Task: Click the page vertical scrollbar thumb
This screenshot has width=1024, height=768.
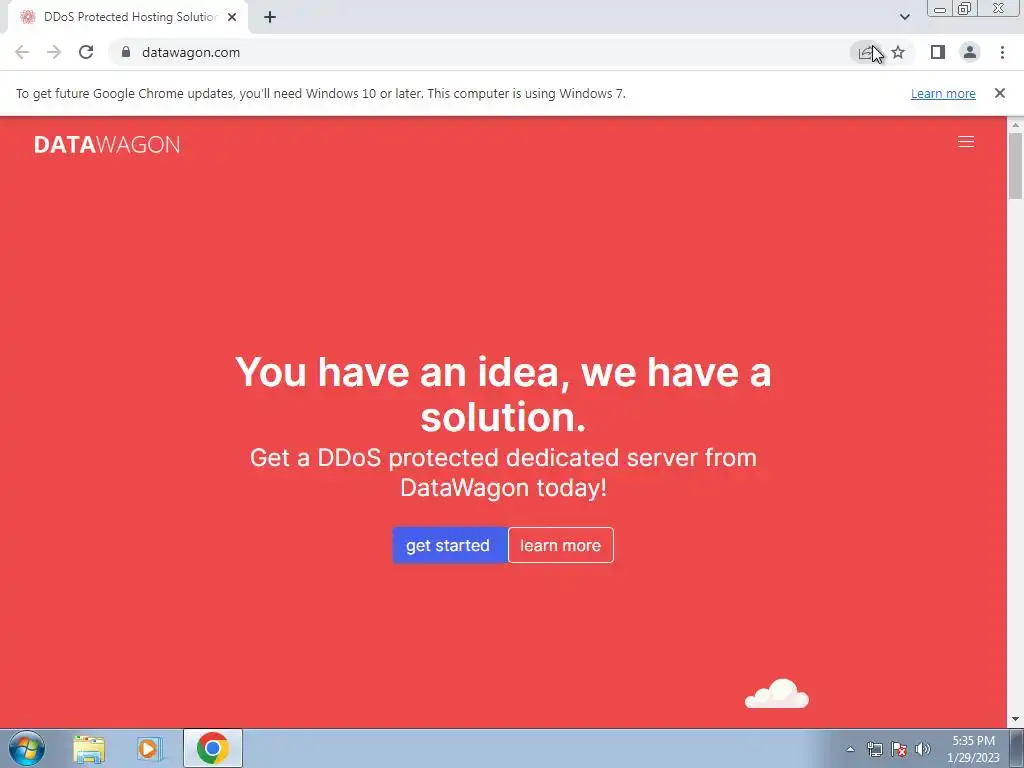Action: pos(1016,165)
